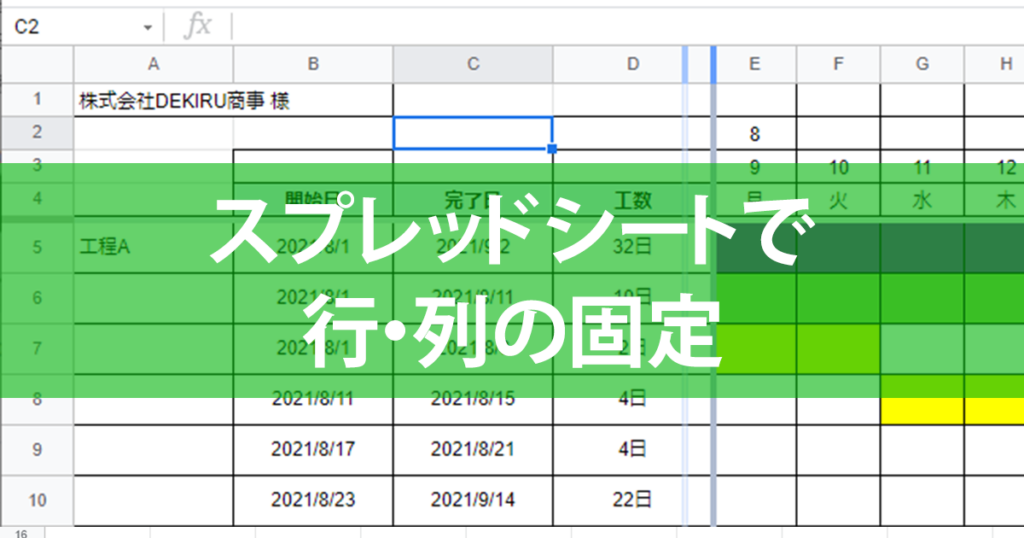Select column D header
The height and width of the screenshot is (538, 1024).
[x=633, y=64]
